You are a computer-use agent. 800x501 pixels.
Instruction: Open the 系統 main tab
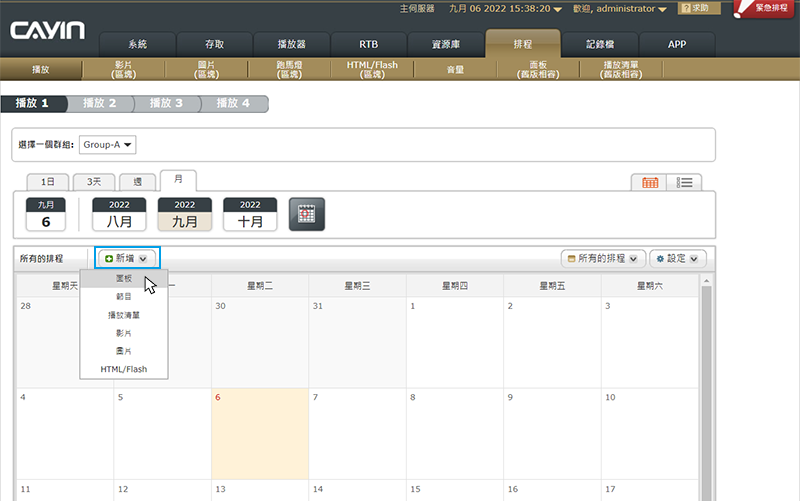[138, 44]
